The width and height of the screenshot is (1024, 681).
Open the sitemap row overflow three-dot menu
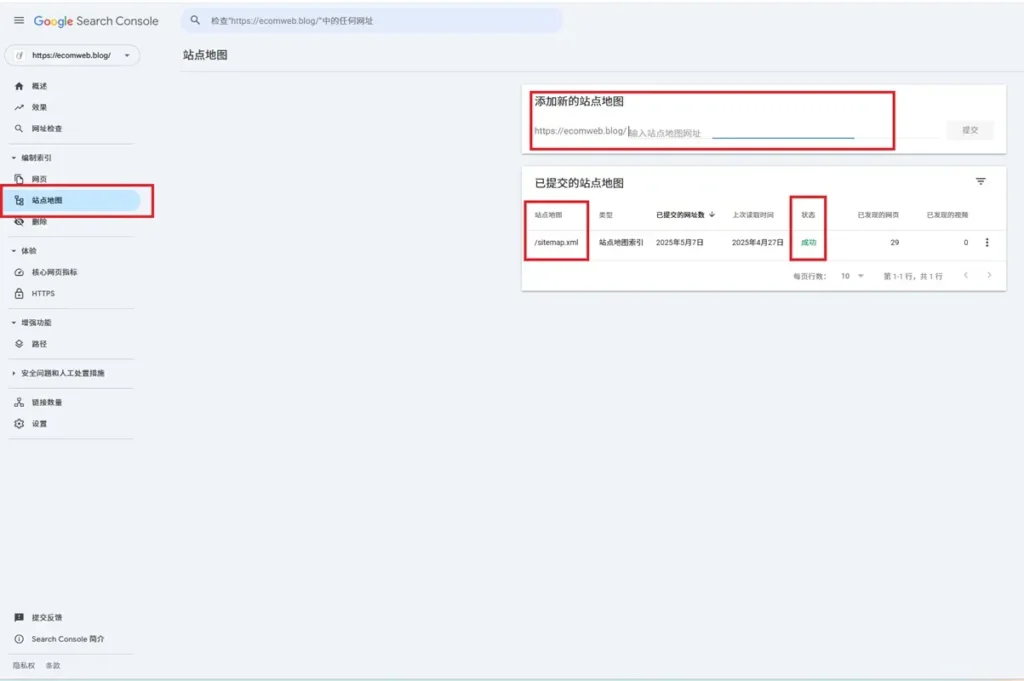[987, 242]
